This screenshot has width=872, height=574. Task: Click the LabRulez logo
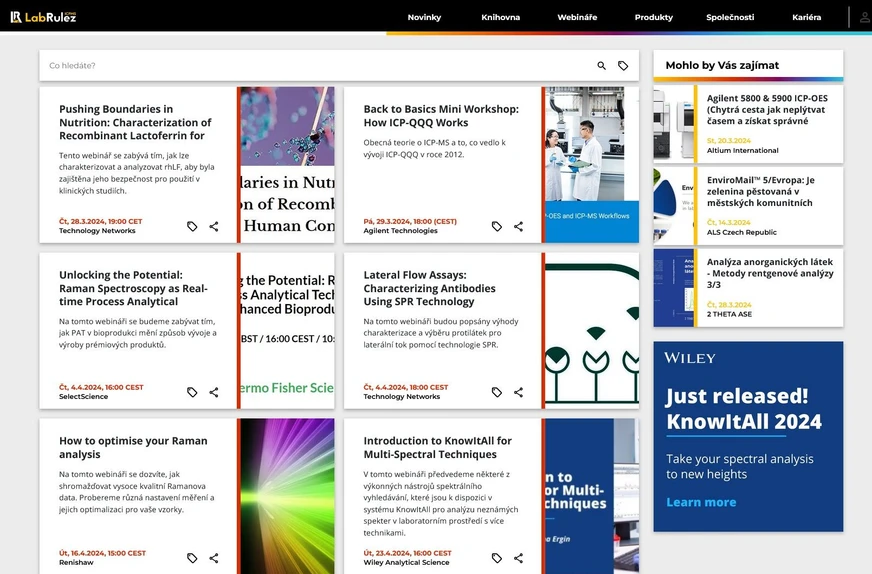43,17
